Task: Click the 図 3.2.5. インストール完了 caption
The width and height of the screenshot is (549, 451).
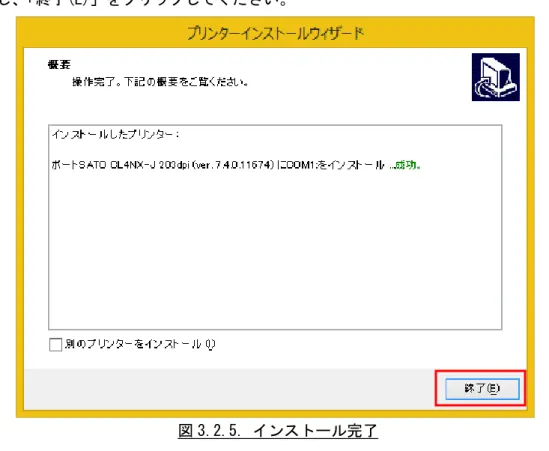Action: 278,431
